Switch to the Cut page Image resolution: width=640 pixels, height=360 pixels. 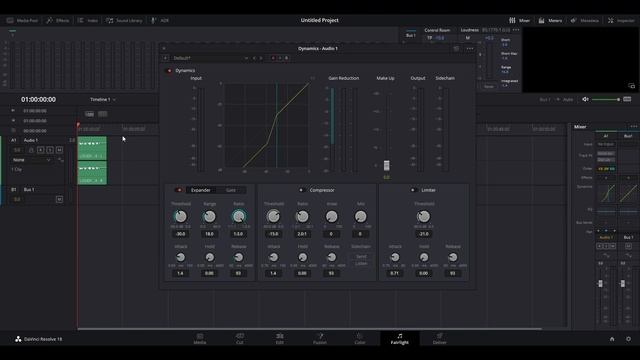coord(240,338)
